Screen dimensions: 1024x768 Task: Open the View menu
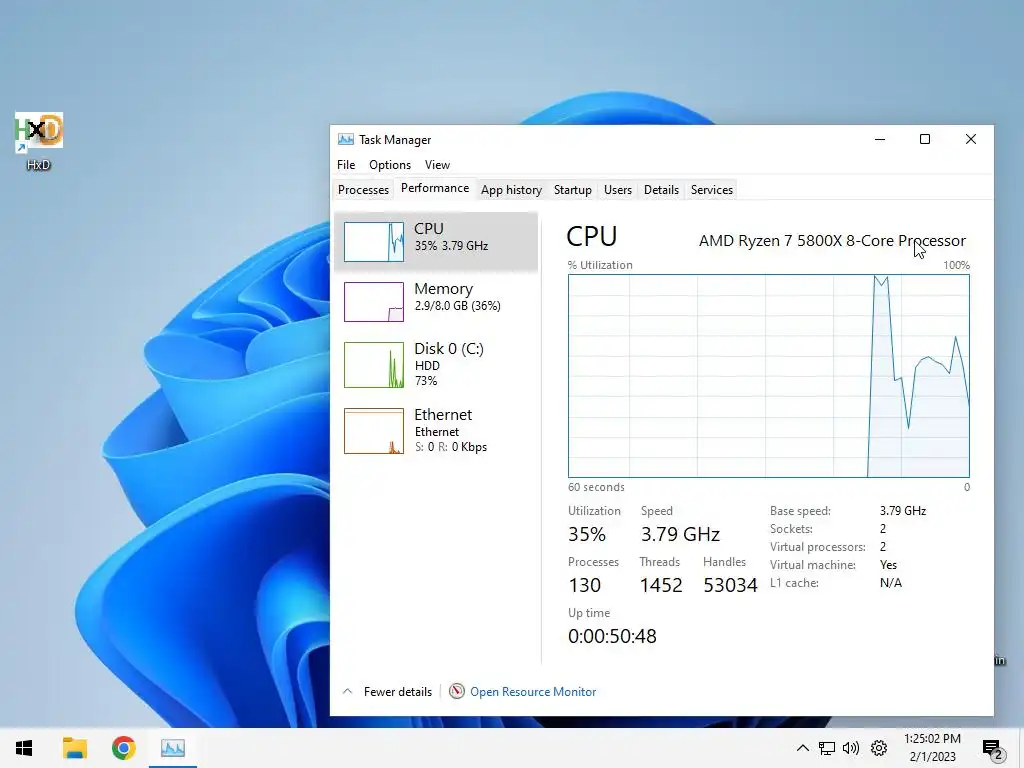pyautogui.click(x=438, y=165)
